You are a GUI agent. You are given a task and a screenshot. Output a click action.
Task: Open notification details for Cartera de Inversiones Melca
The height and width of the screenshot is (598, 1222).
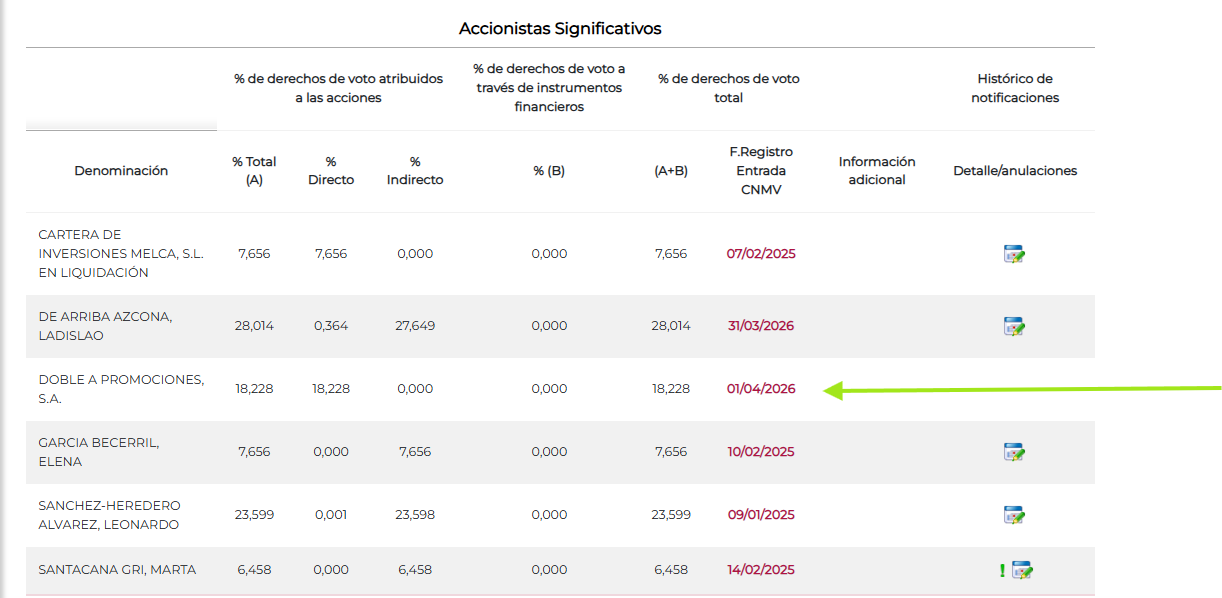point(1014,254)
